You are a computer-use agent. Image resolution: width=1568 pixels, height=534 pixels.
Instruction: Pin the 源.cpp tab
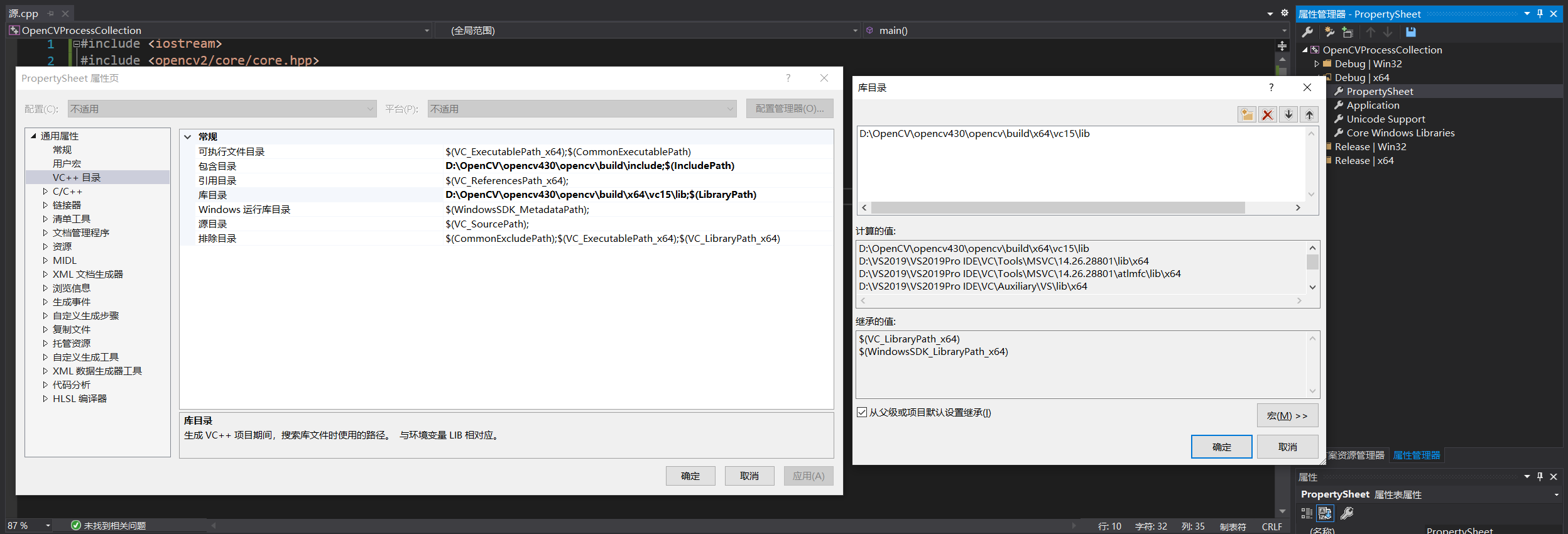click(51, 13)
